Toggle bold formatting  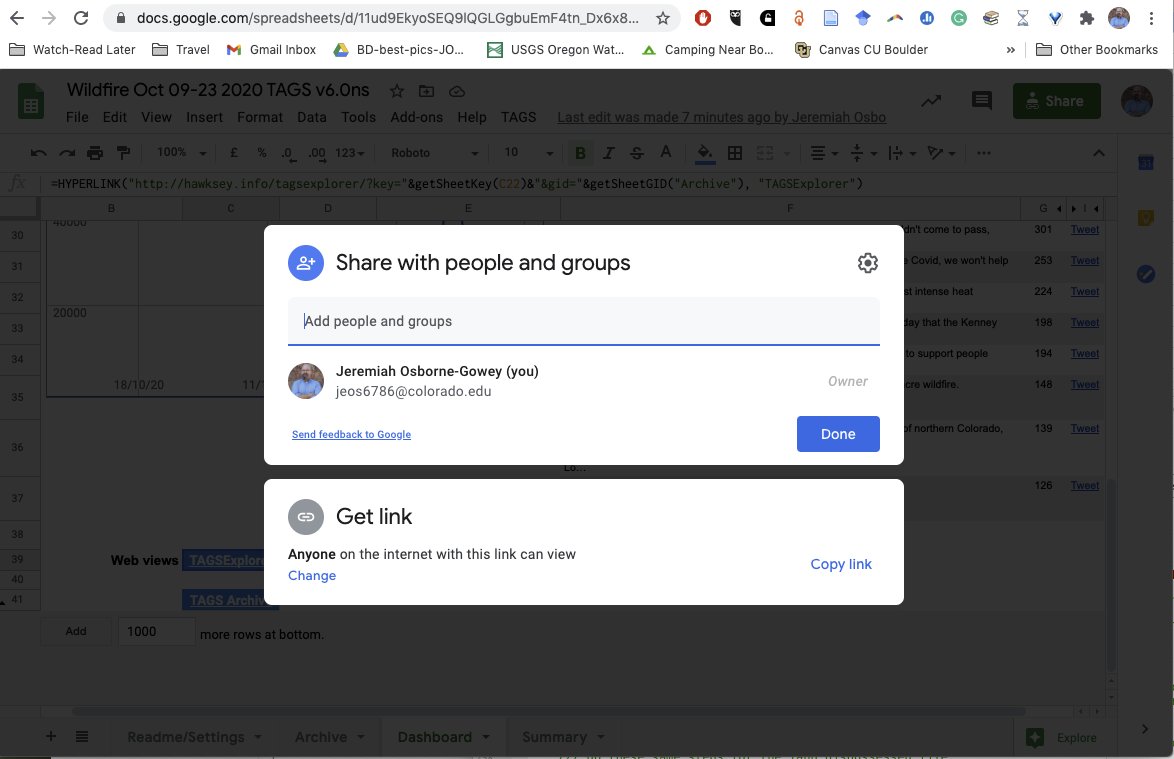point(580,153)
